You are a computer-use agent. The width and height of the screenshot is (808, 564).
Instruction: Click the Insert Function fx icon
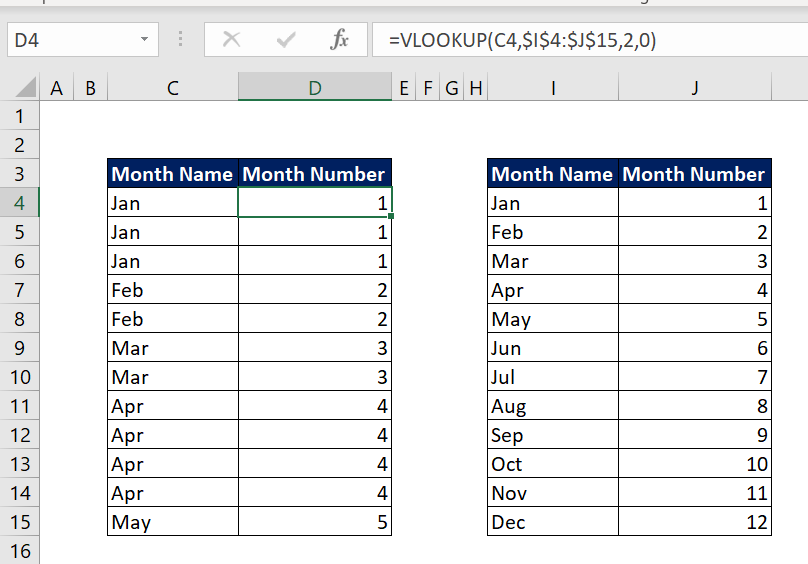pyautogui.click(x=340, y=40)
